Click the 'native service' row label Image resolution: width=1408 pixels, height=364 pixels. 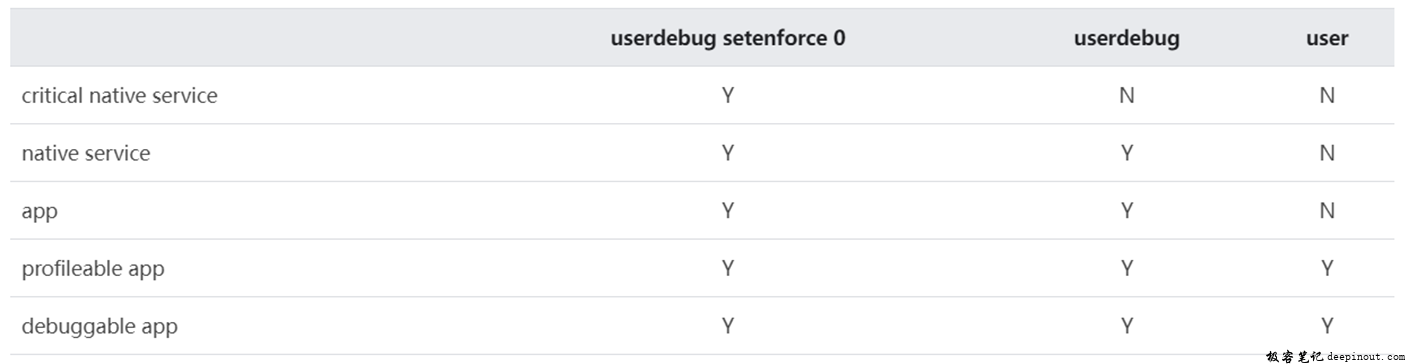(x=86, y=153)
